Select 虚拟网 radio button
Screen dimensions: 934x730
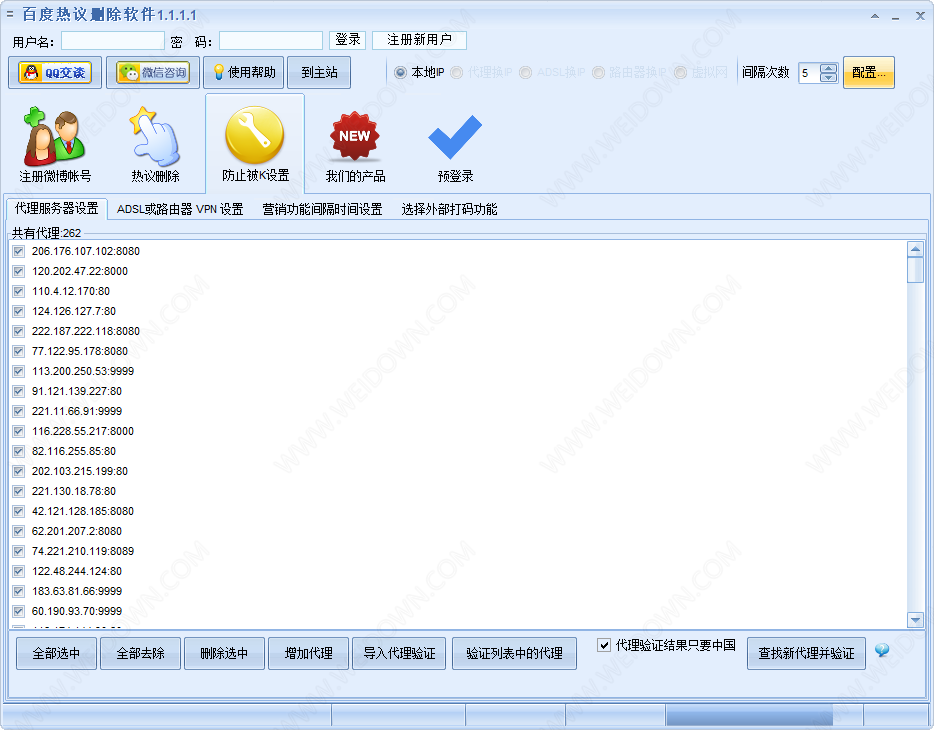681,73
